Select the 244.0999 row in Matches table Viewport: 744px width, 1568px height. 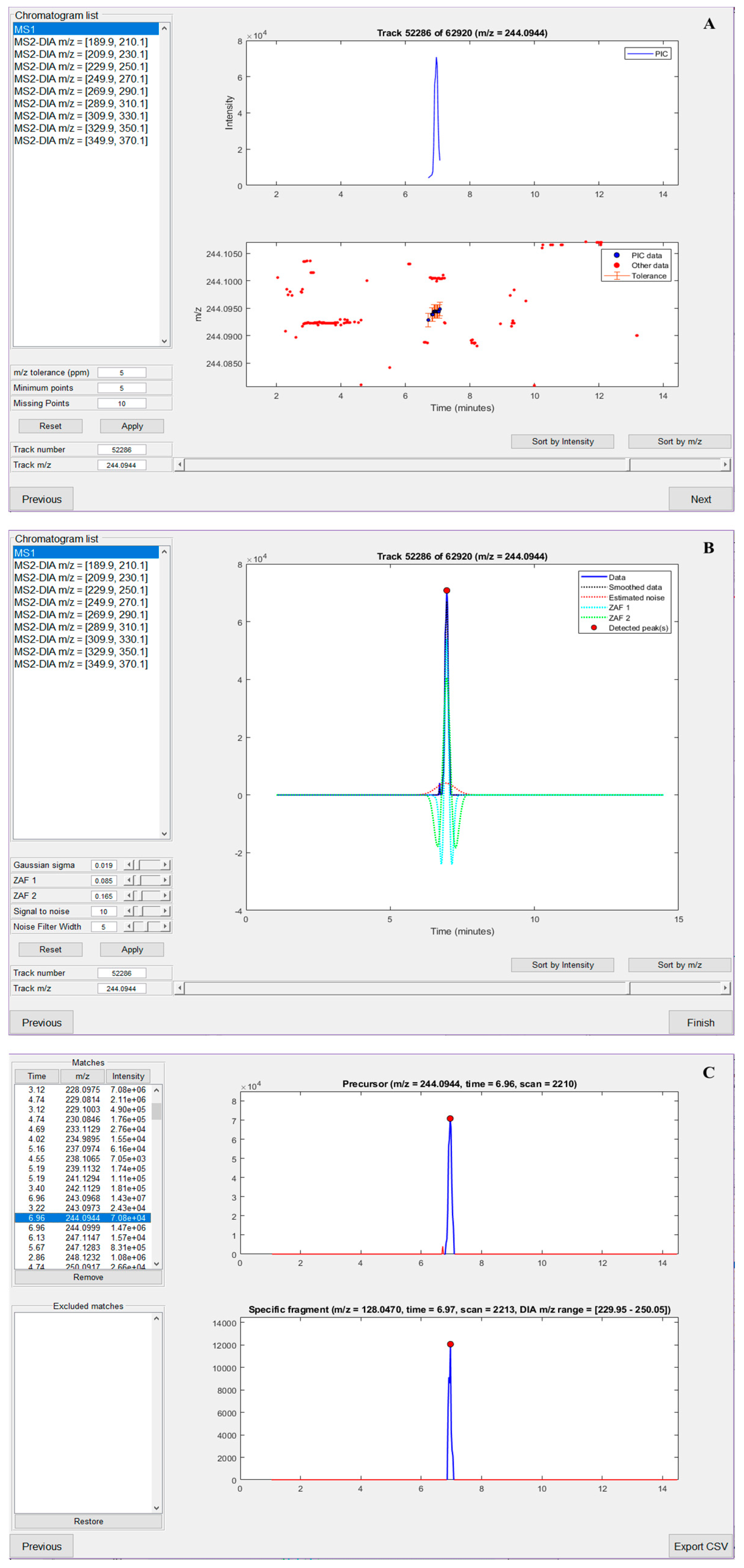(83, 1228)
